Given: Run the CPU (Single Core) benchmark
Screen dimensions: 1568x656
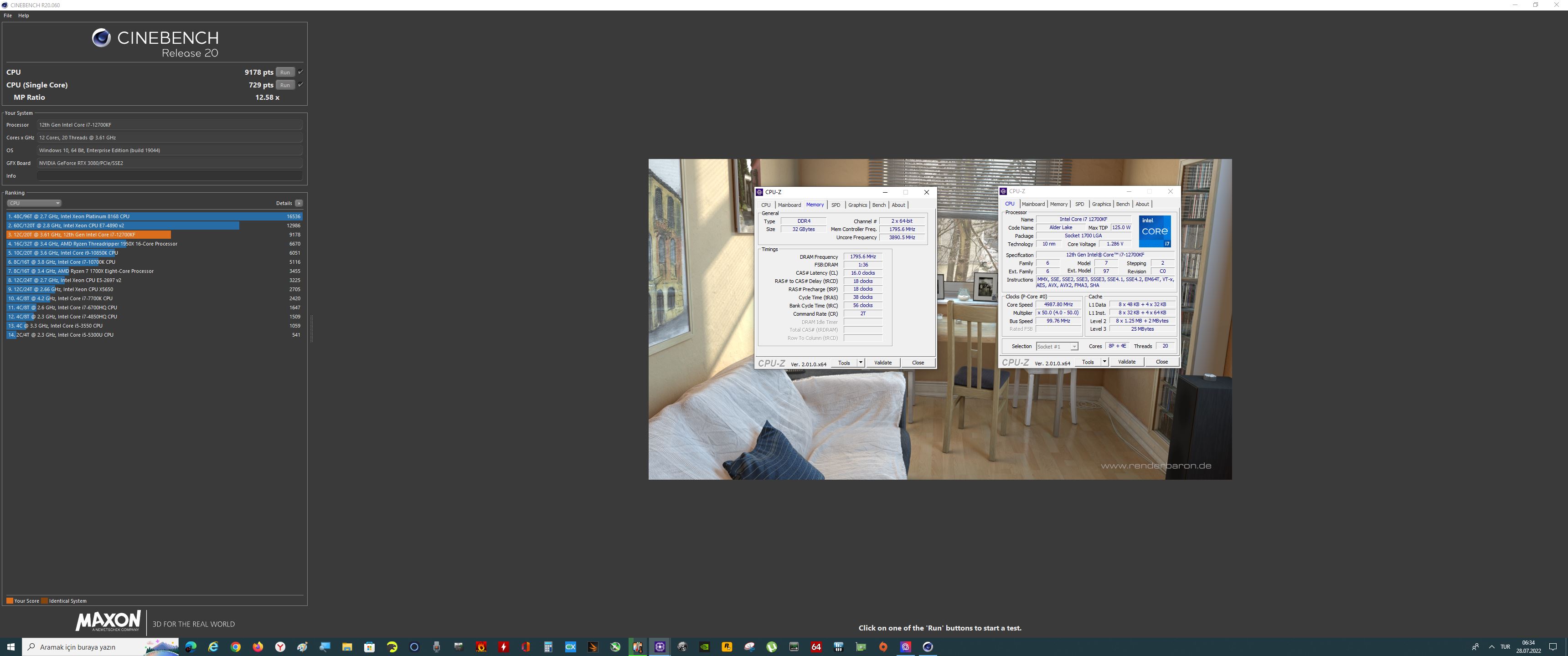Looking at the screenshot, I should [x=285, y=85].
